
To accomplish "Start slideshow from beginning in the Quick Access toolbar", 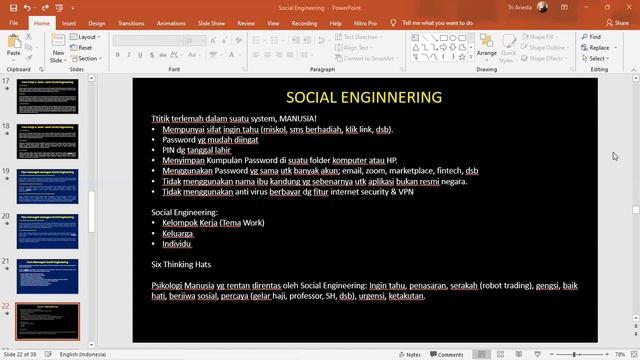I will [x=59, y=8].
